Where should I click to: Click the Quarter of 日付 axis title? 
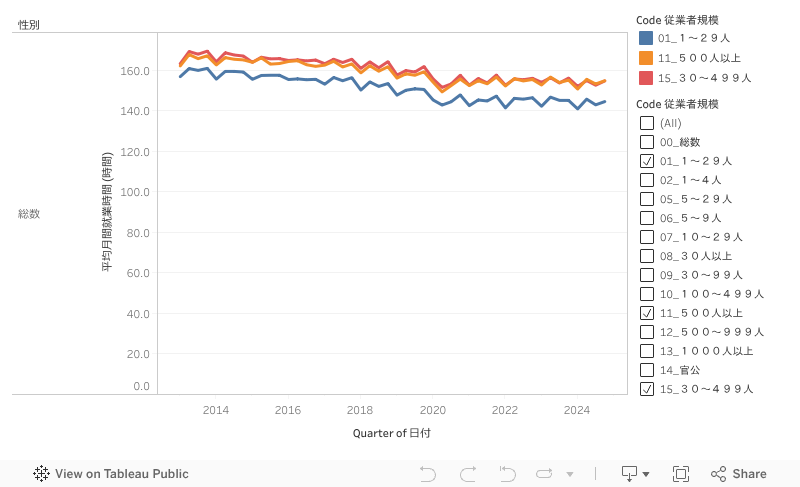pyautogui.click(x=392, y=433)
